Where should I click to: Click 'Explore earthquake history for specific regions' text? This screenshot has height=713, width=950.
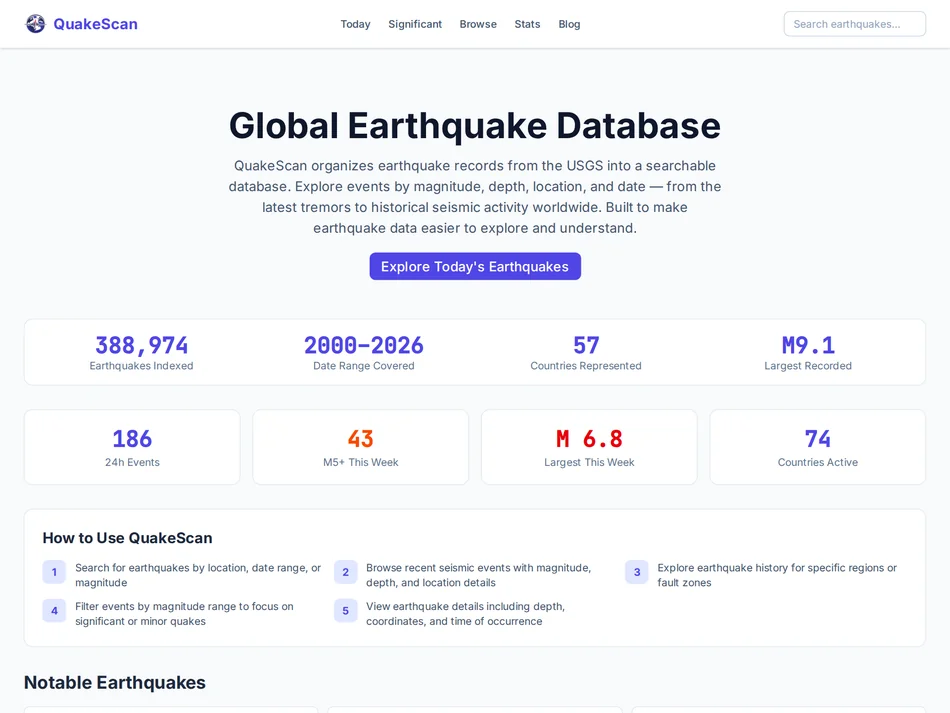(777, 575)
